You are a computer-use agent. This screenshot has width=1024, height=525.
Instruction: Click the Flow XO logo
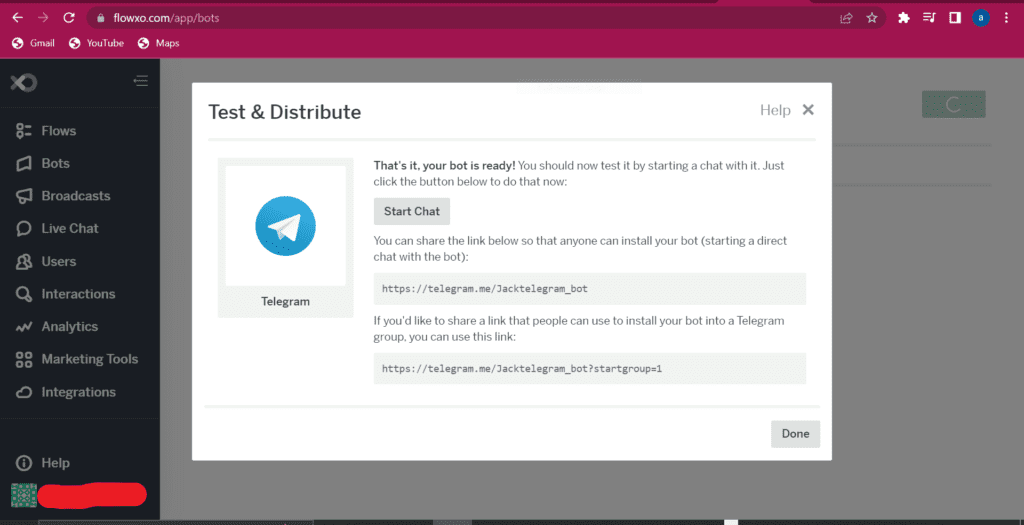pyautogui.click(x=24, y=82)
